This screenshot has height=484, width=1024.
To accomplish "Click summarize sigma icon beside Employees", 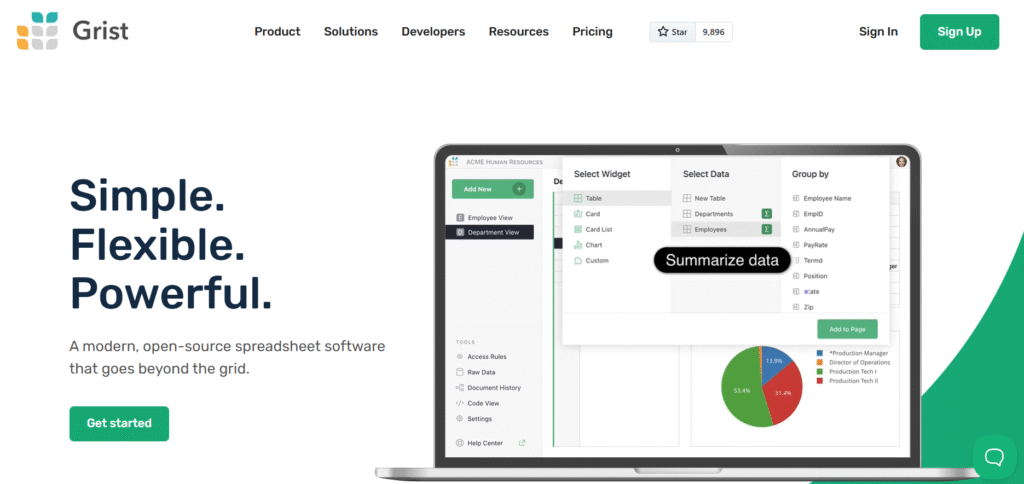I will [x=767, y=229].
